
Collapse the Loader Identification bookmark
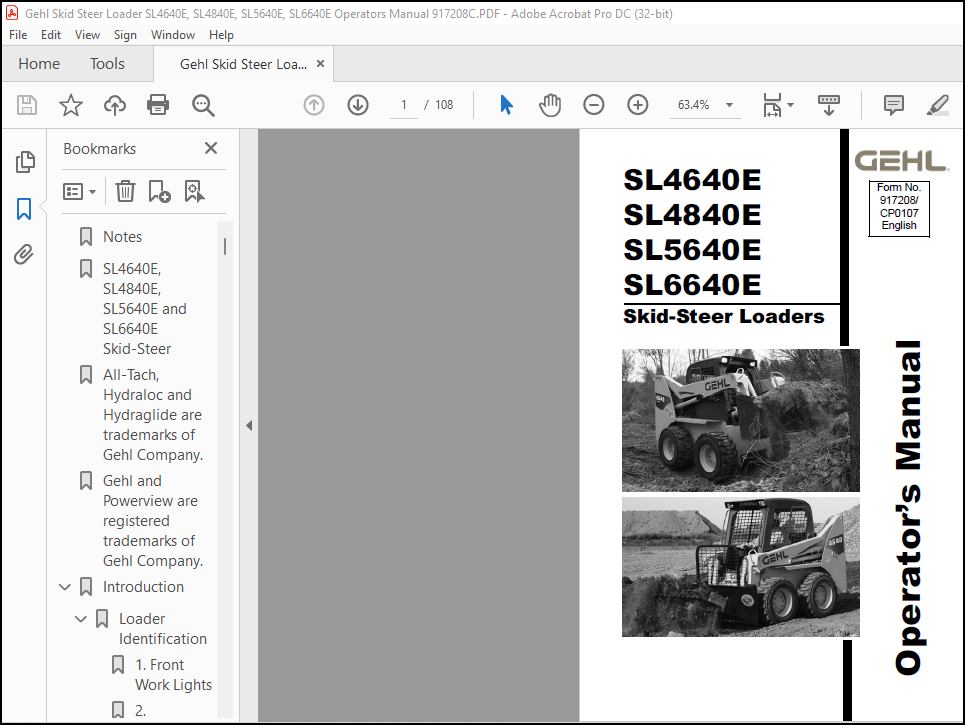pos(81,619)
